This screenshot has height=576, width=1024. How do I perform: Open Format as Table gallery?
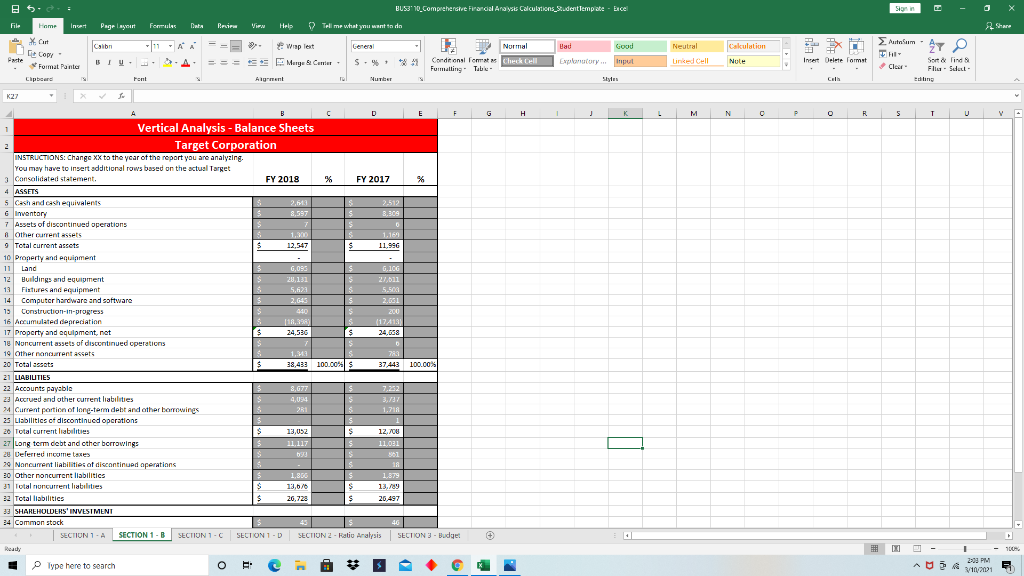pos(483,55)
